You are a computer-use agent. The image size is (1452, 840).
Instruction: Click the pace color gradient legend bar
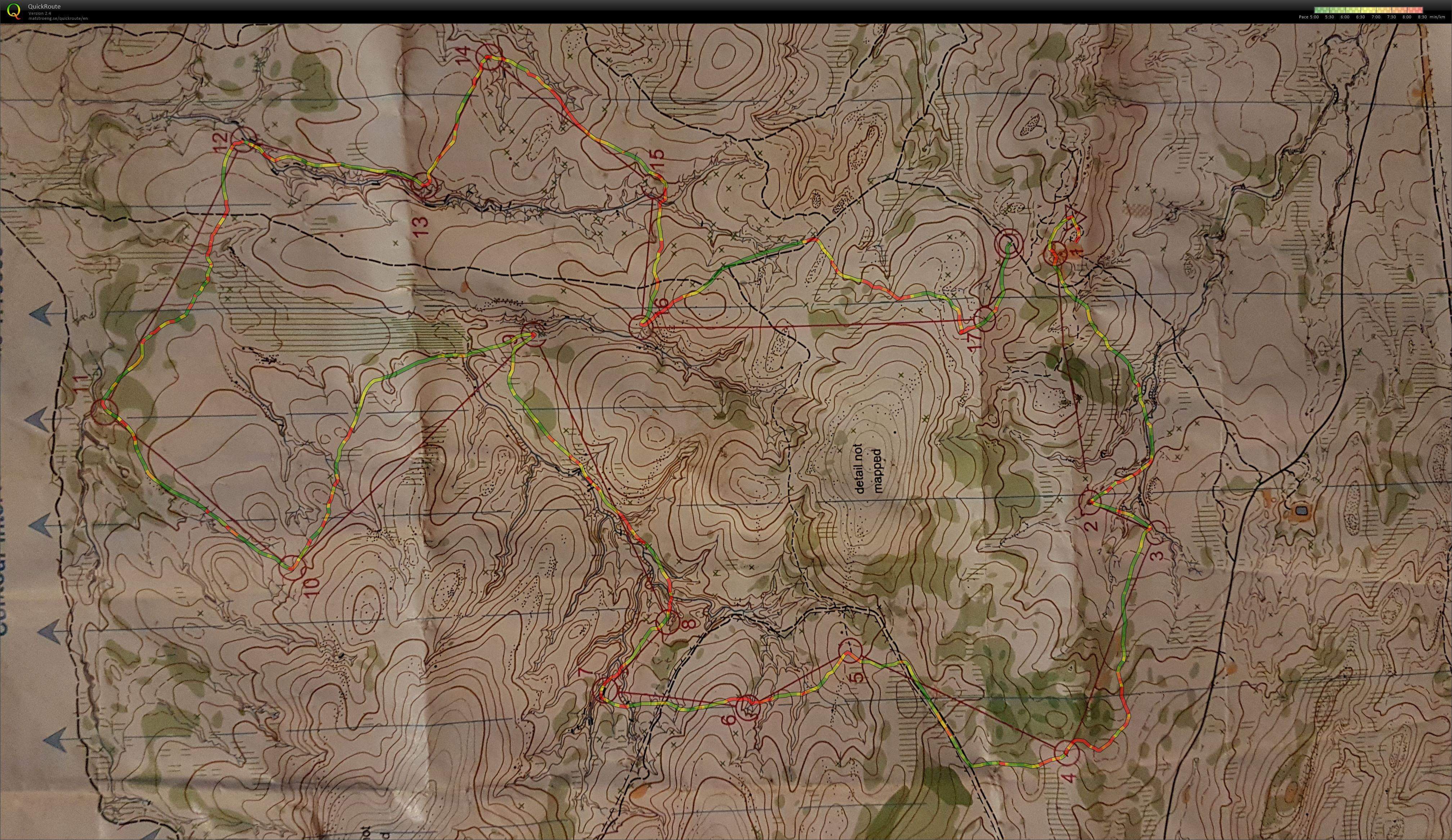(x=1368, y=10)
